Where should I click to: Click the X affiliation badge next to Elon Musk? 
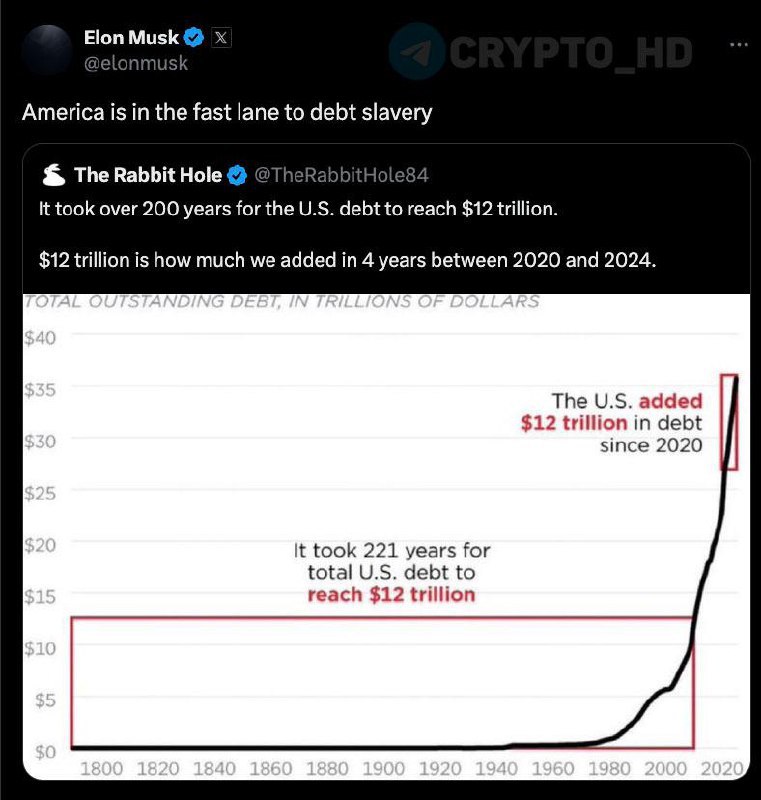tap(221, 38)
